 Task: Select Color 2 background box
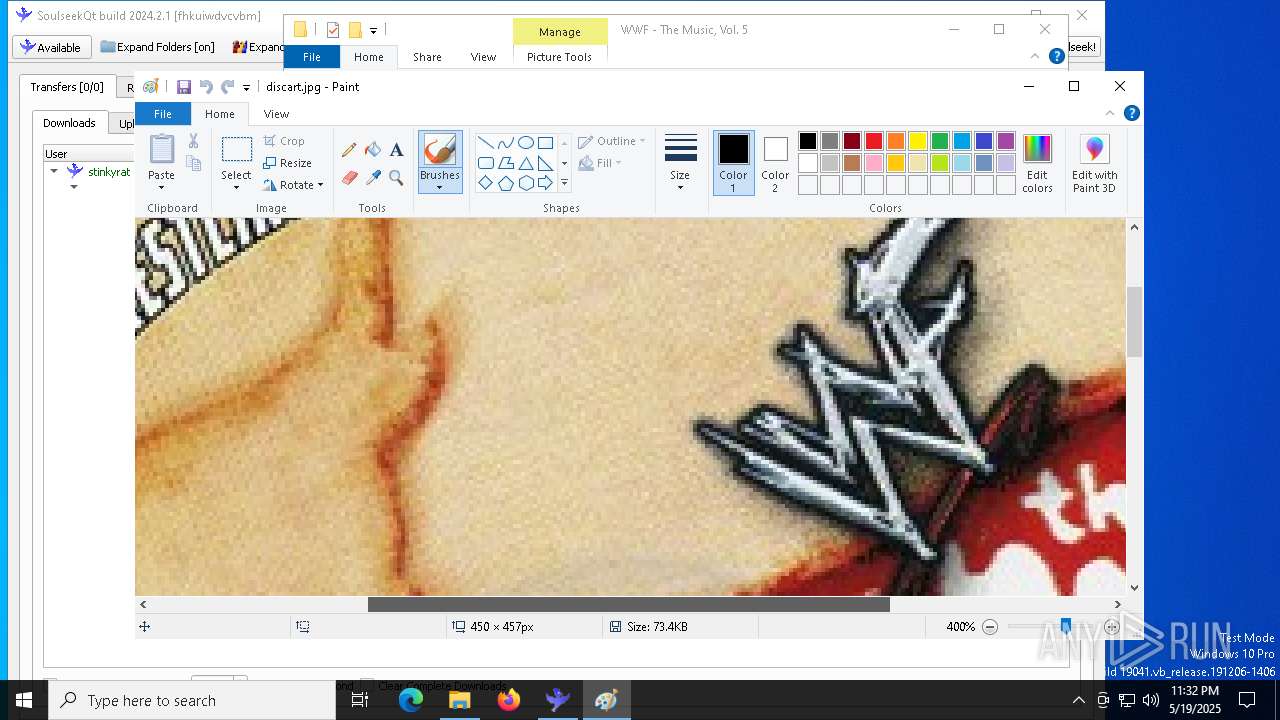pyautogui.click(x=775, y=162)
